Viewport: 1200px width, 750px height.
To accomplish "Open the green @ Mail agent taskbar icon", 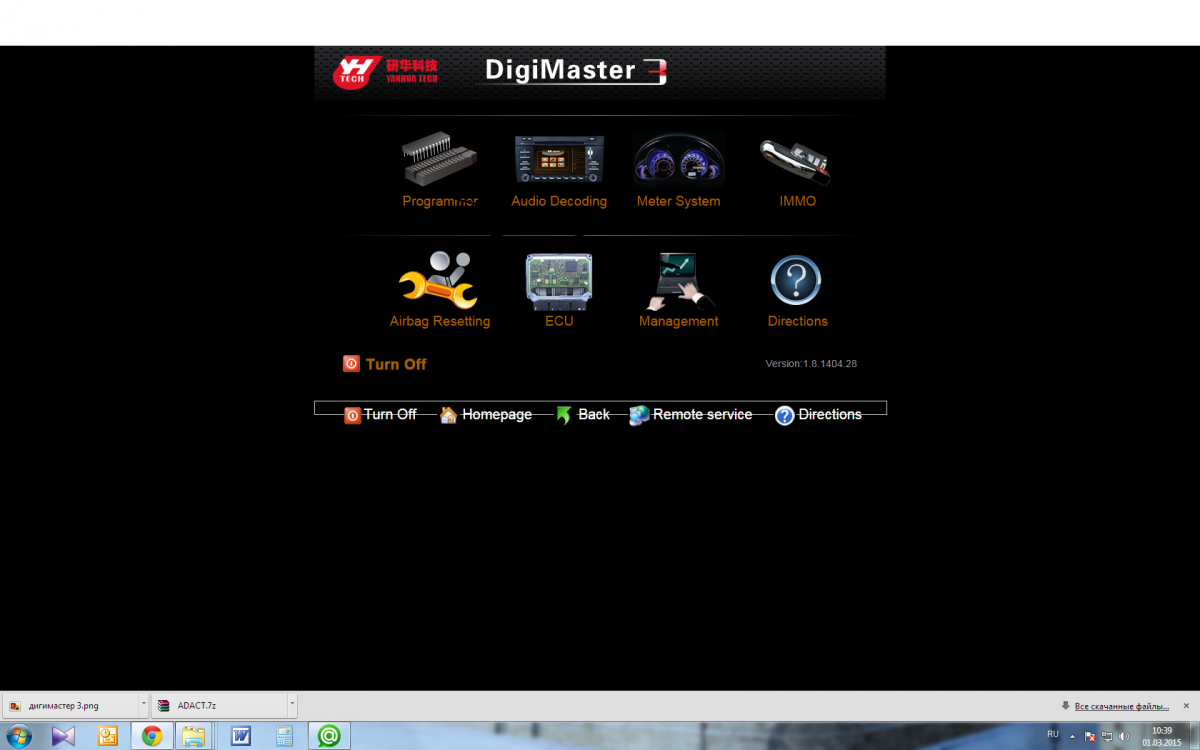I will click(328, 736).
